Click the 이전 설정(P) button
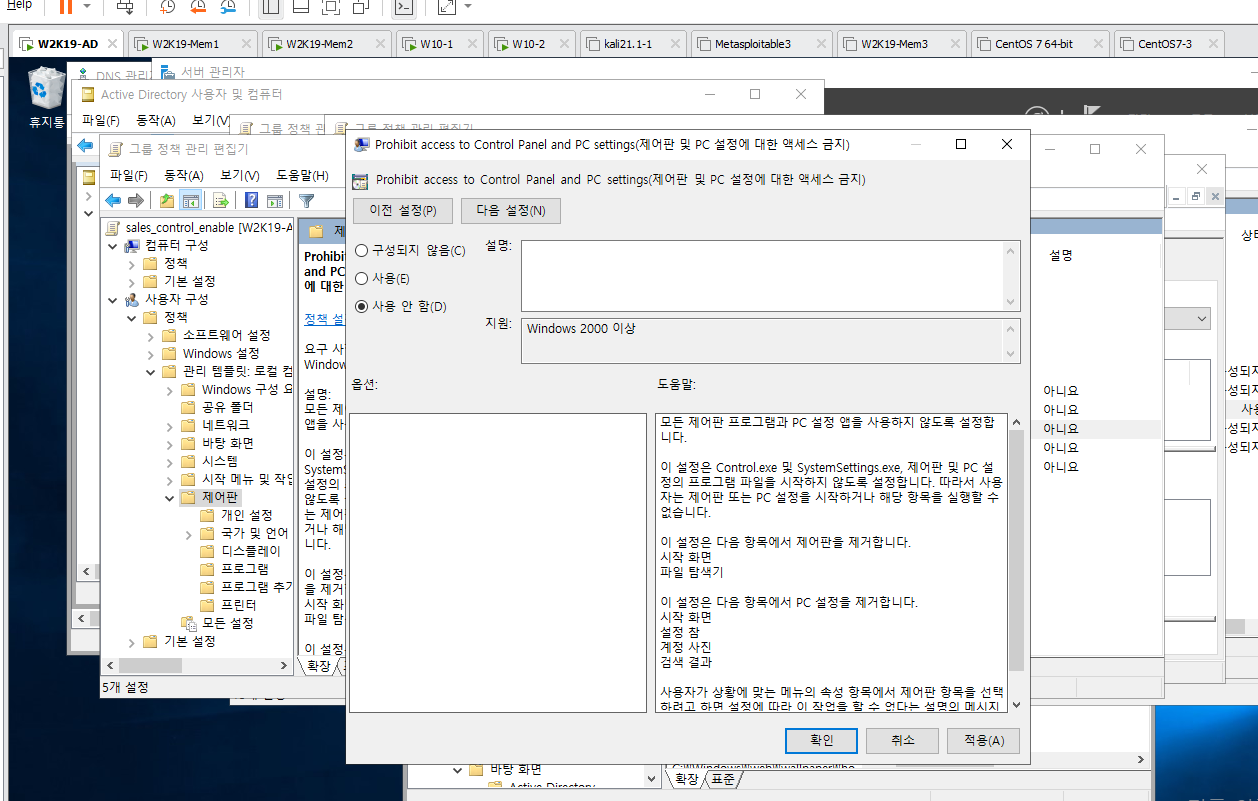This screenshot has width=1258, height=801. [403, 211]
